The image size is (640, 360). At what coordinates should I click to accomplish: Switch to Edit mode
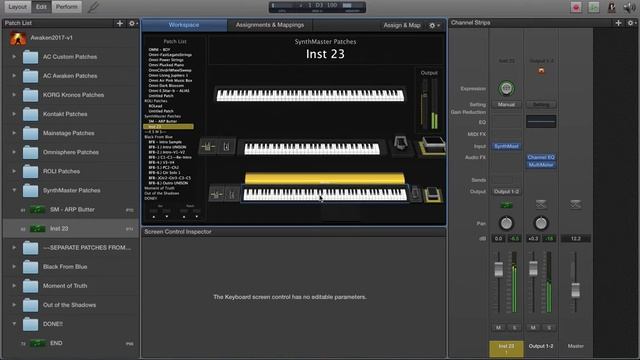point(41,7)
